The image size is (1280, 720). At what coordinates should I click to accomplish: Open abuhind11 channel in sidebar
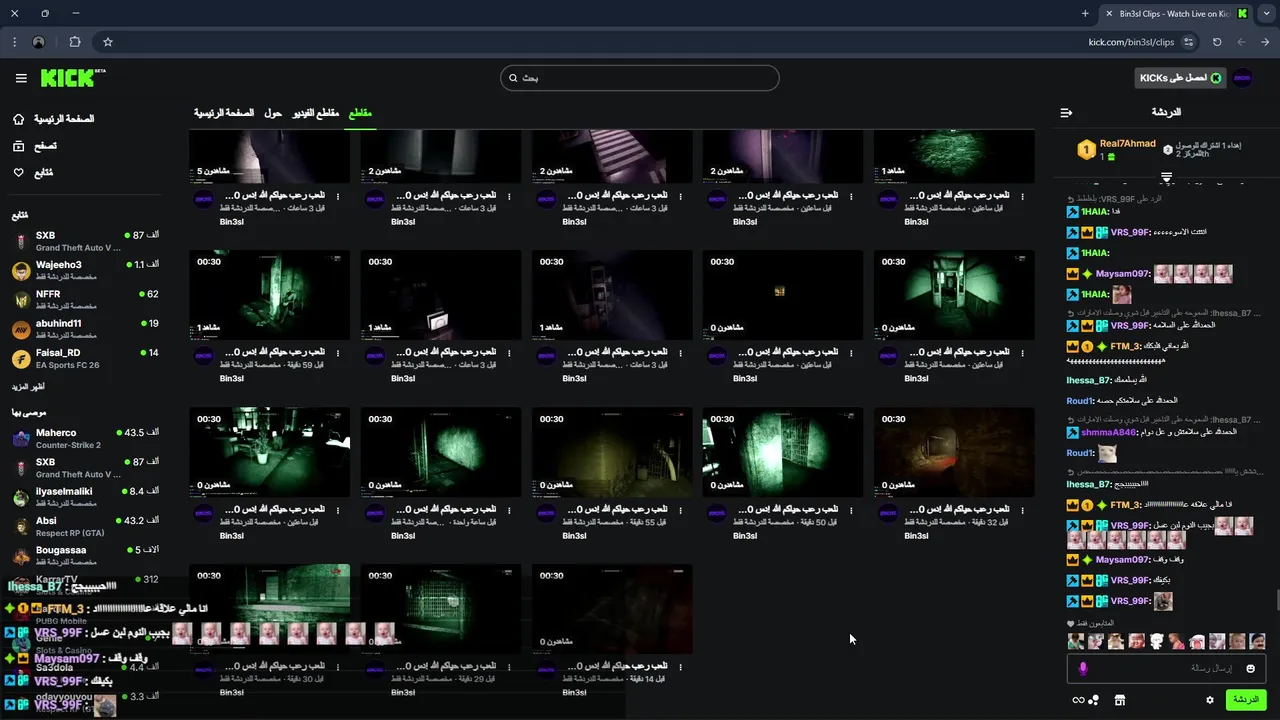click(x=85, y=329)
